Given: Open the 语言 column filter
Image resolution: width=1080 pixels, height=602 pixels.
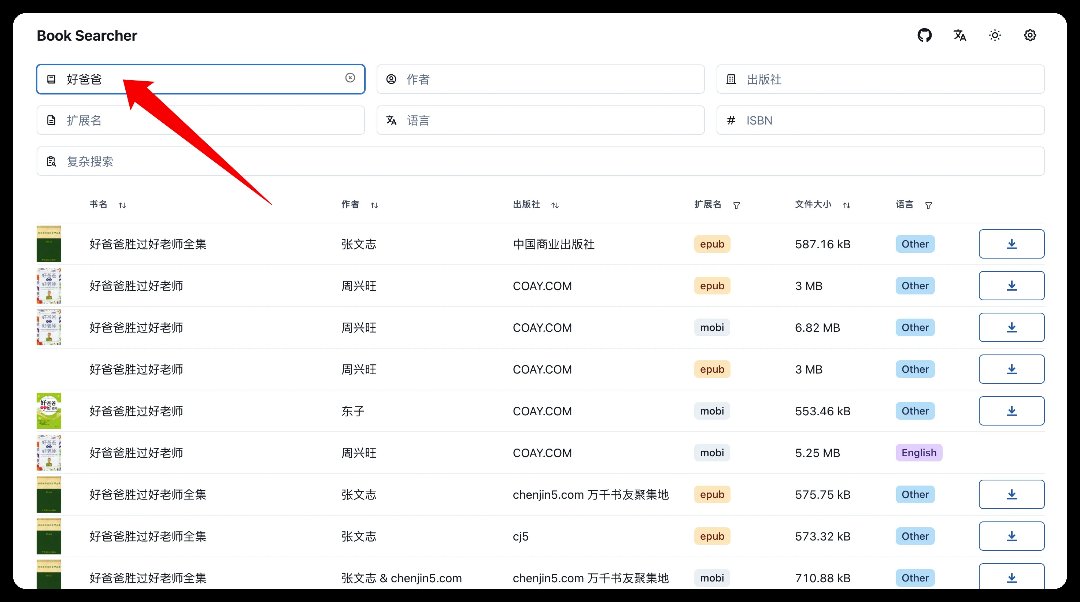Looking at the screenshot, I should pyautogui.click(x=929, y=205).
